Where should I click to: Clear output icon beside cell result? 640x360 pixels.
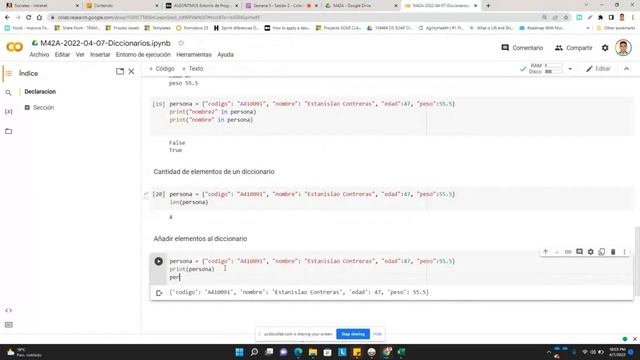coord(159,293)
